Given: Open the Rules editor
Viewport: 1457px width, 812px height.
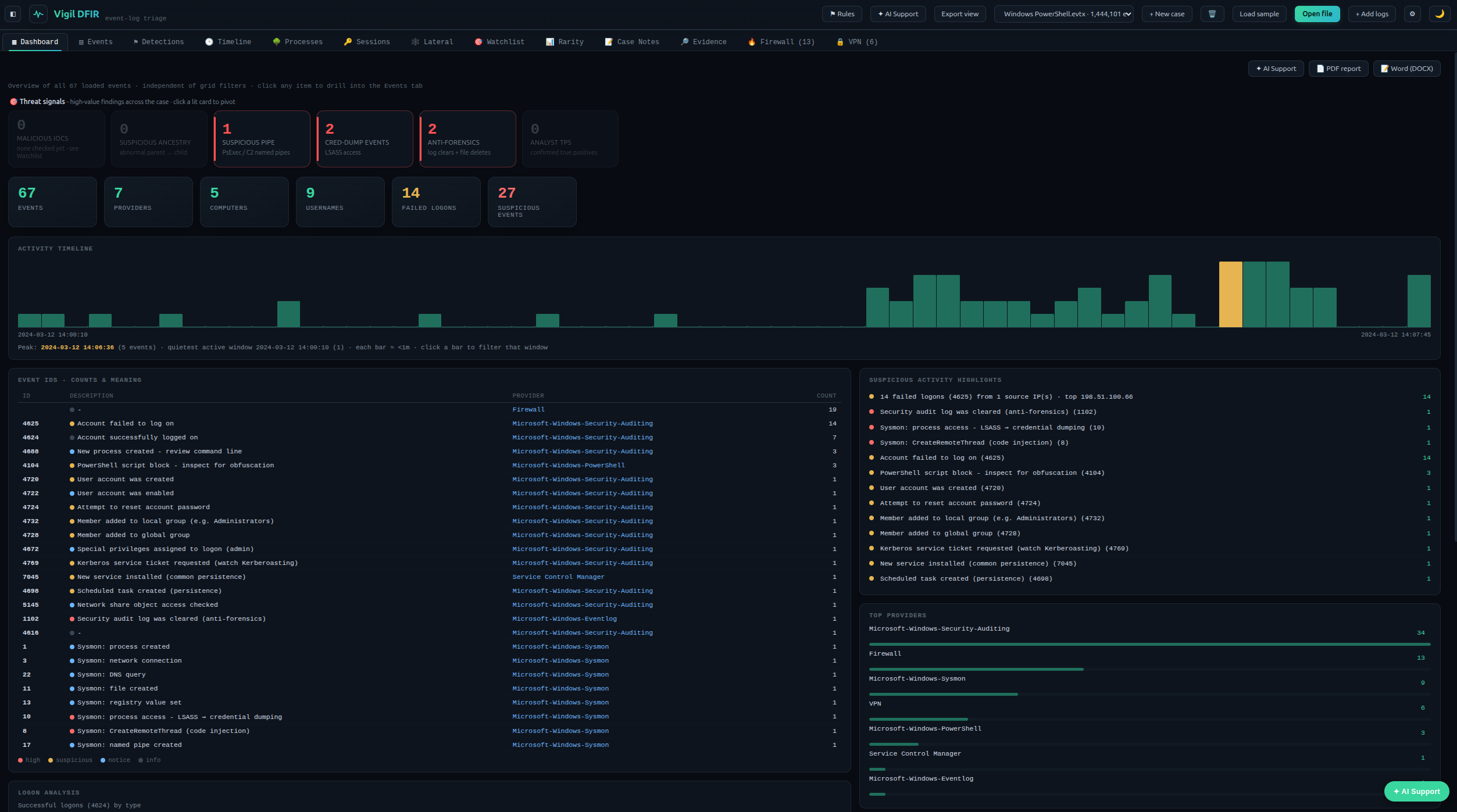Looking at the screenshot, I should pos(842,14).
